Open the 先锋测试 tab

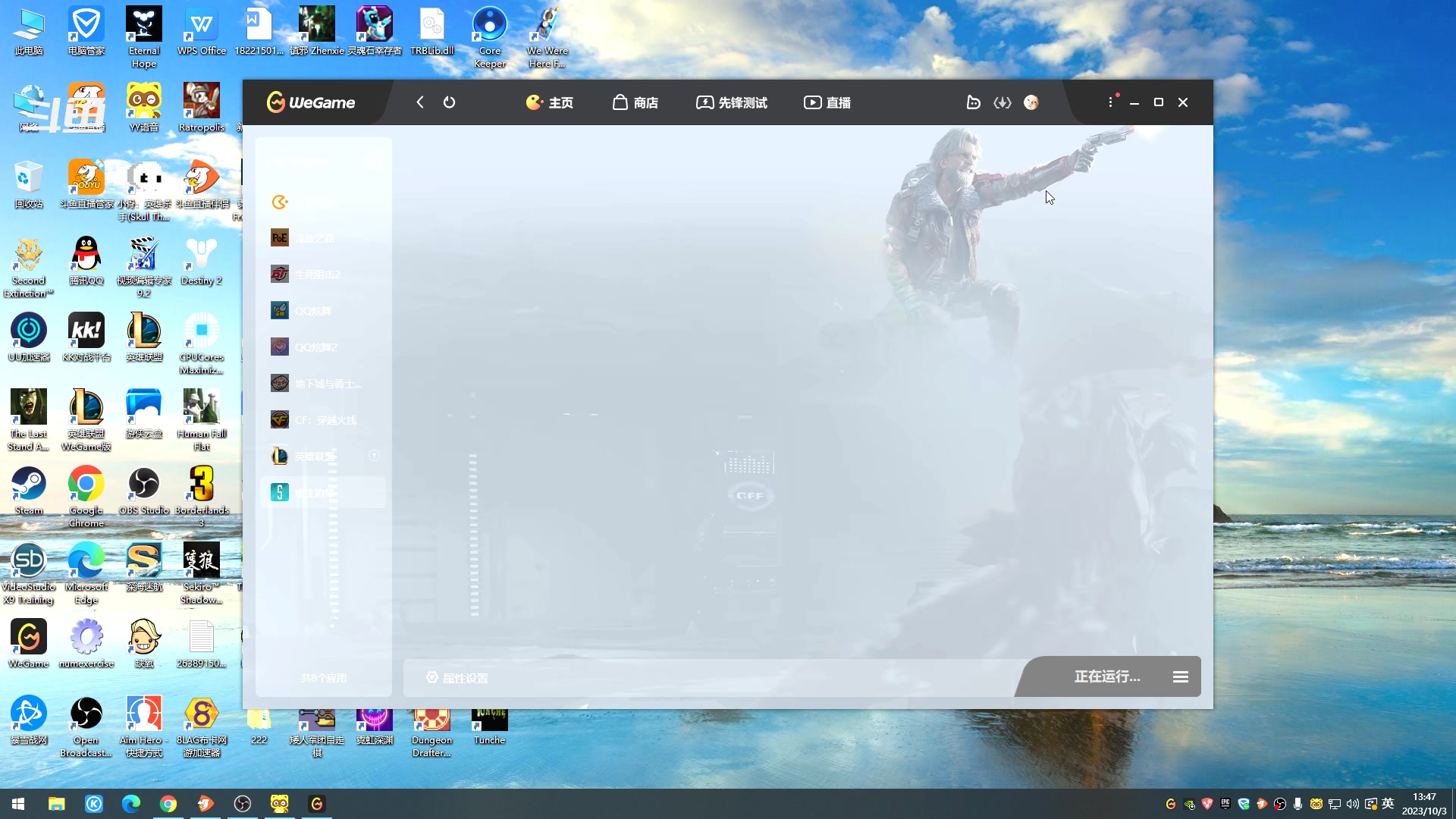[x=732, y=102]
